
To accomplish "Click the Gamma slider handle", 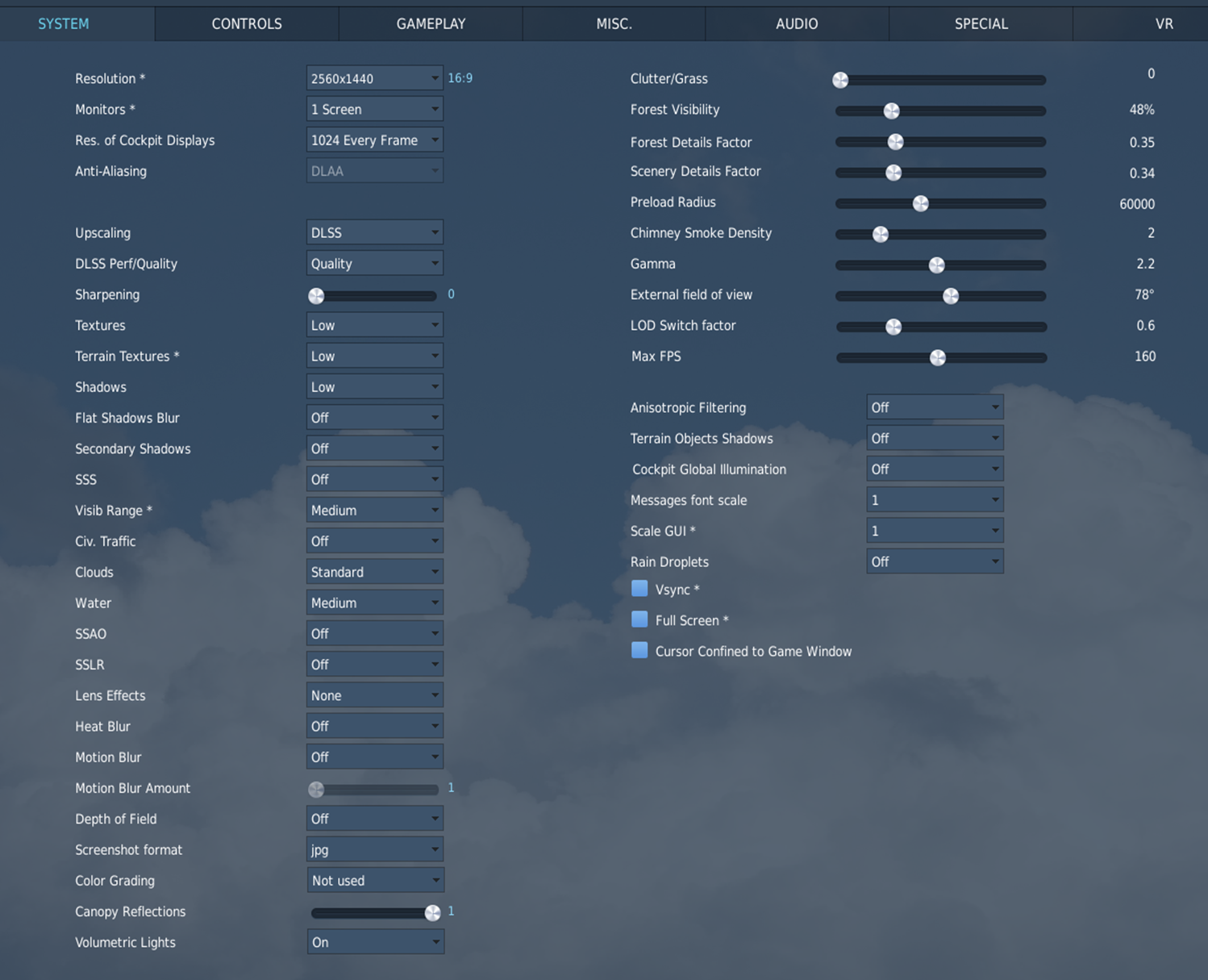I will [936, 265].
